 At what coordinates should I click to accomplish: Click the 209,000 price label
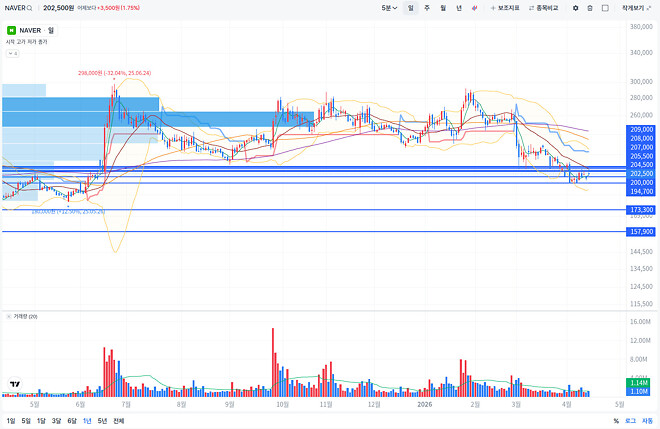click(641, 130)
